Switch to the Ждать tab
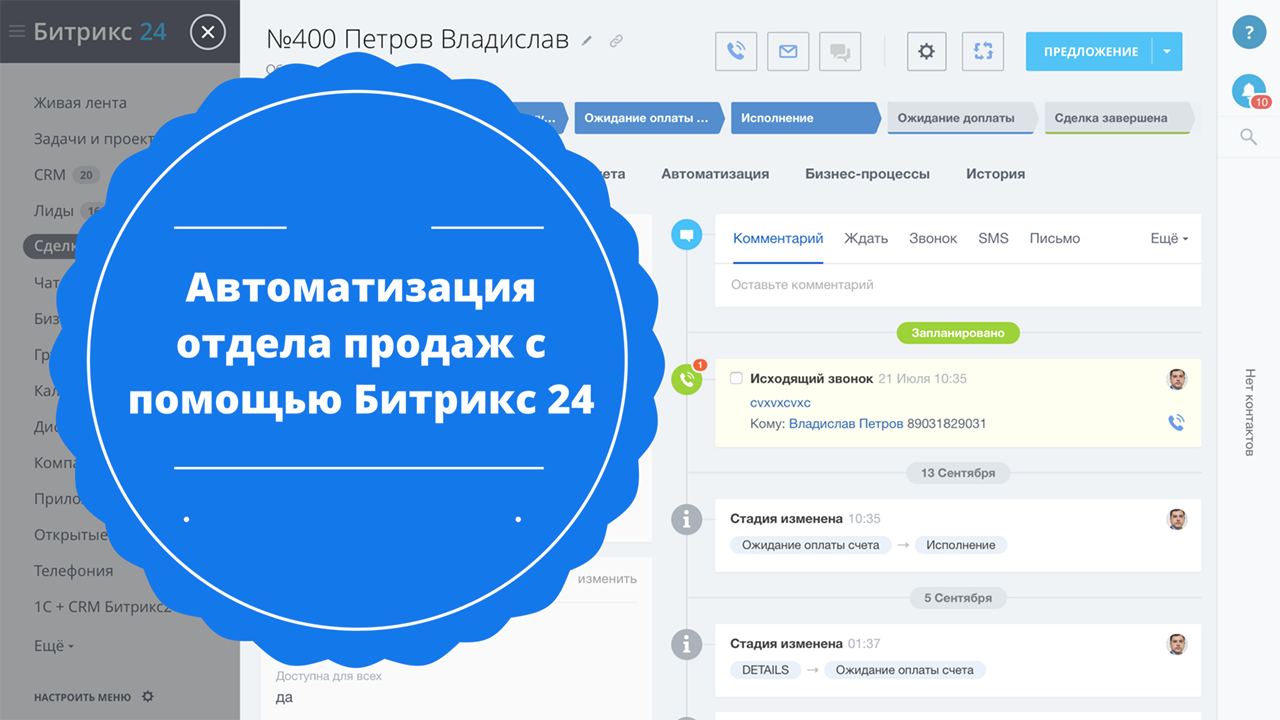This screenshot has height=720, width=1280. click(866, 238)
